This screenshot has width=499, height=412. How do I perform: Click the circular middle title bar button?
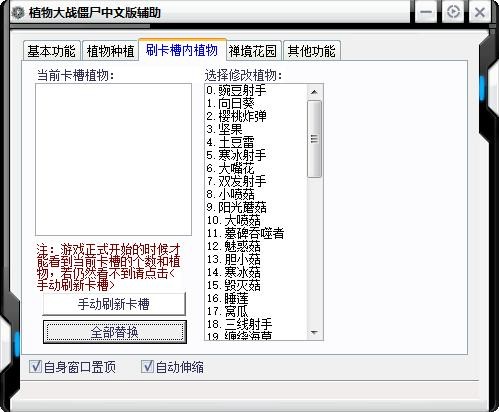coord(453,12)
